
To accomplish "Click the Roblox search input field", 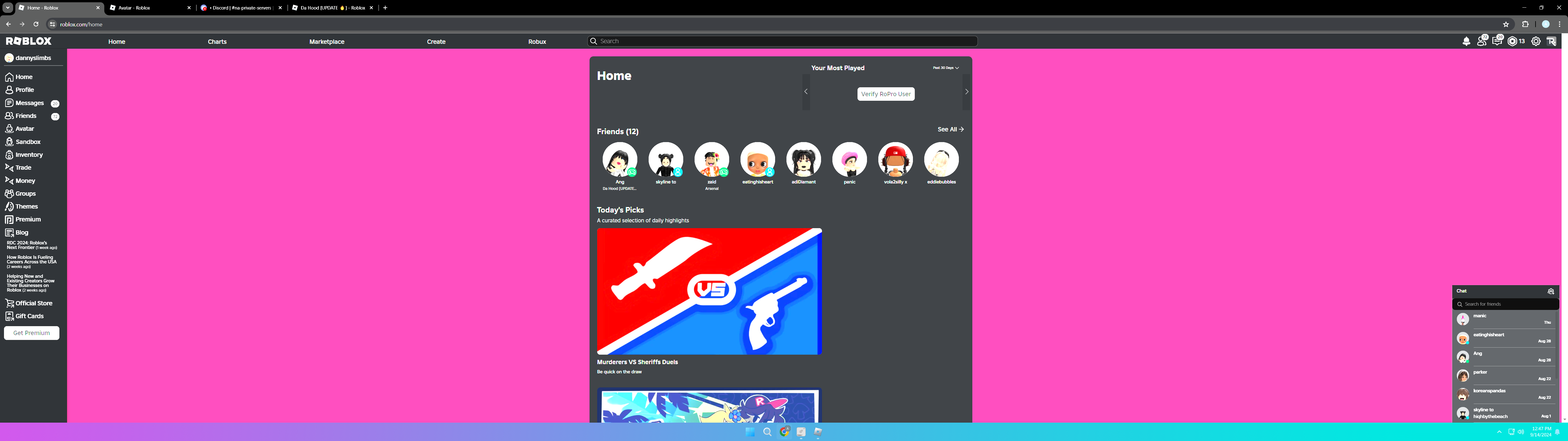I will pos(782,41).
